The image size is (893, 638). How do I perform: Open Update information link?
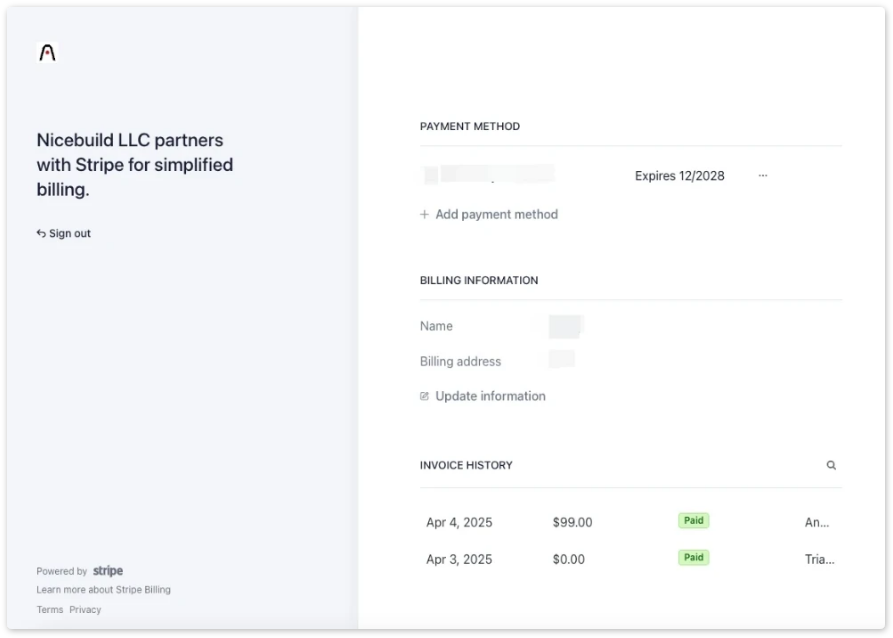(483, 396)
